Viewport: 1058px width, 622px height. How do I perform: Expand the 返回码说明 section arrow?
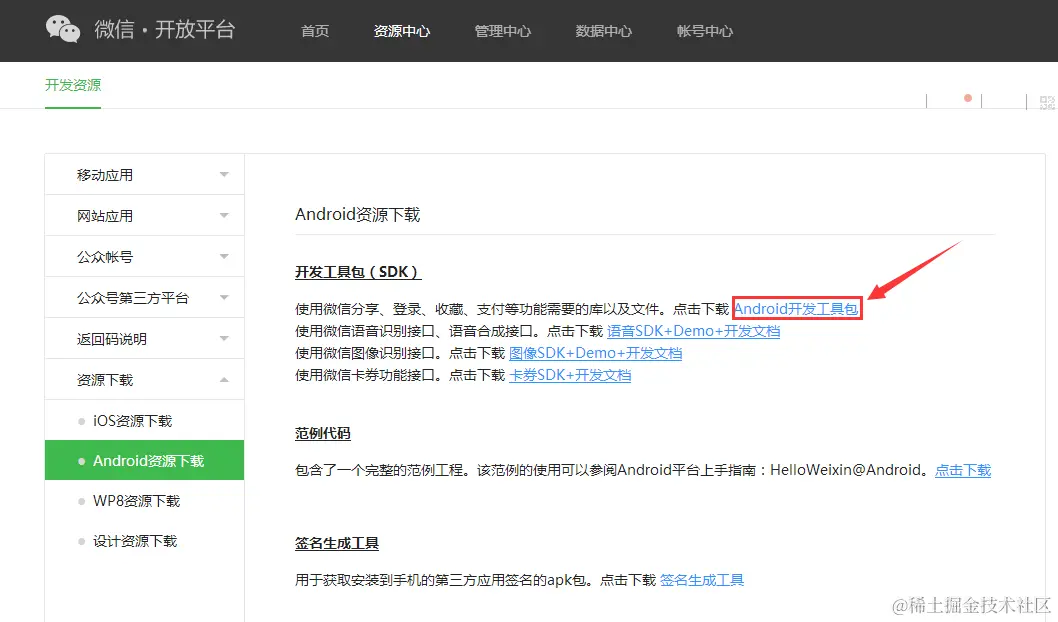click(x=224, y=339)
